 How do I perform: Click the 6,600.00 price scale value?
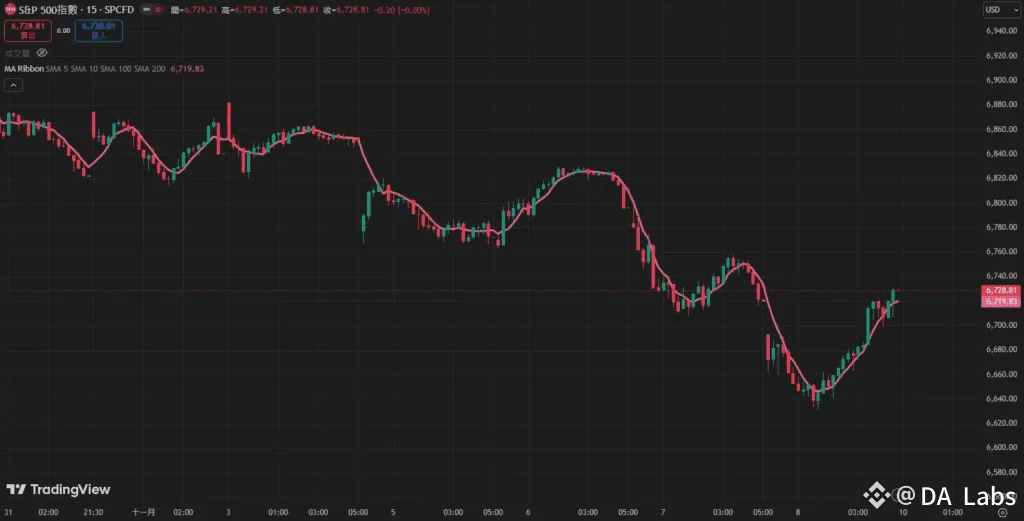tap(1001, 447)
